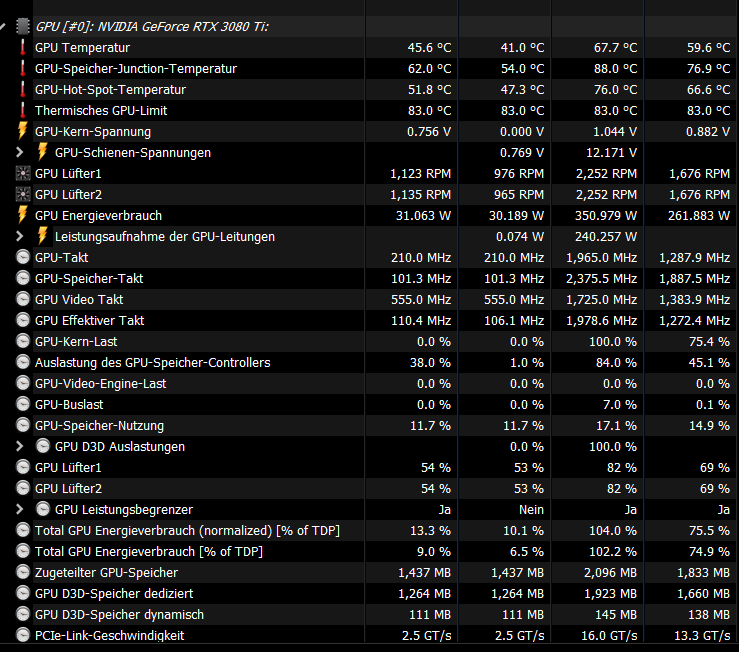Click gauge icon of PCIe-Link-Geschwindigkeit
This screenshot has width=739, height=652.
tap(23, 635)
